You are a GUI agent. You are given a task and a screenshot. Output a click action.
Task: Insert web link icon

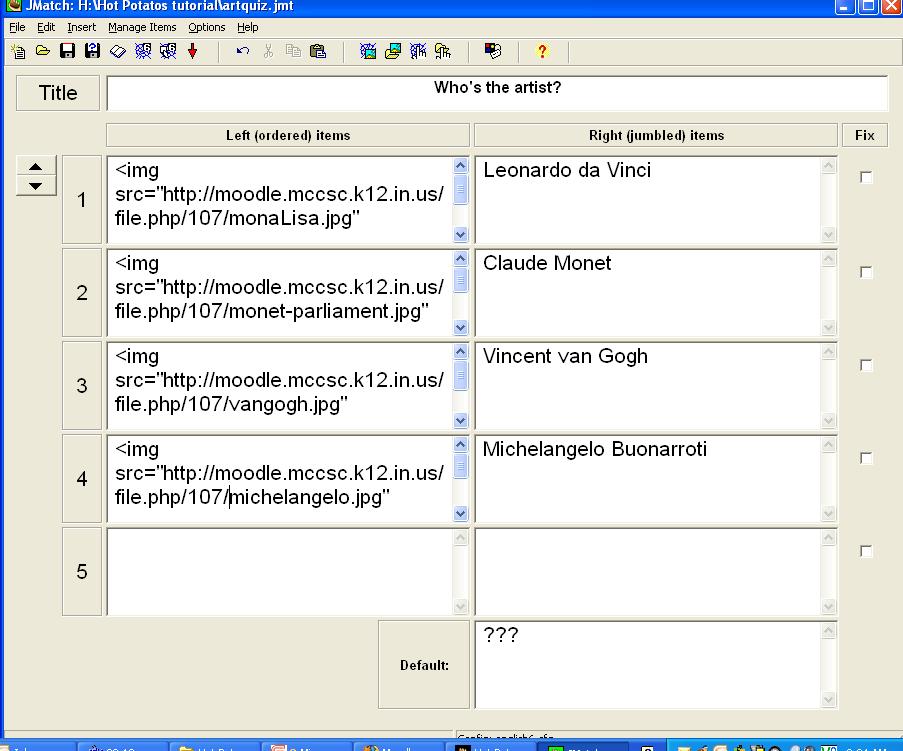(x=418, y=51)
